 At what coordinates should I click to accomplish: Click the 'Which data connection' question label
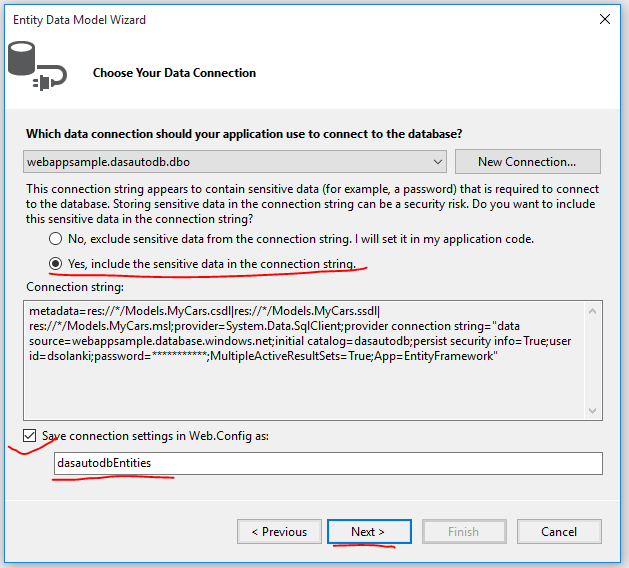244,134
